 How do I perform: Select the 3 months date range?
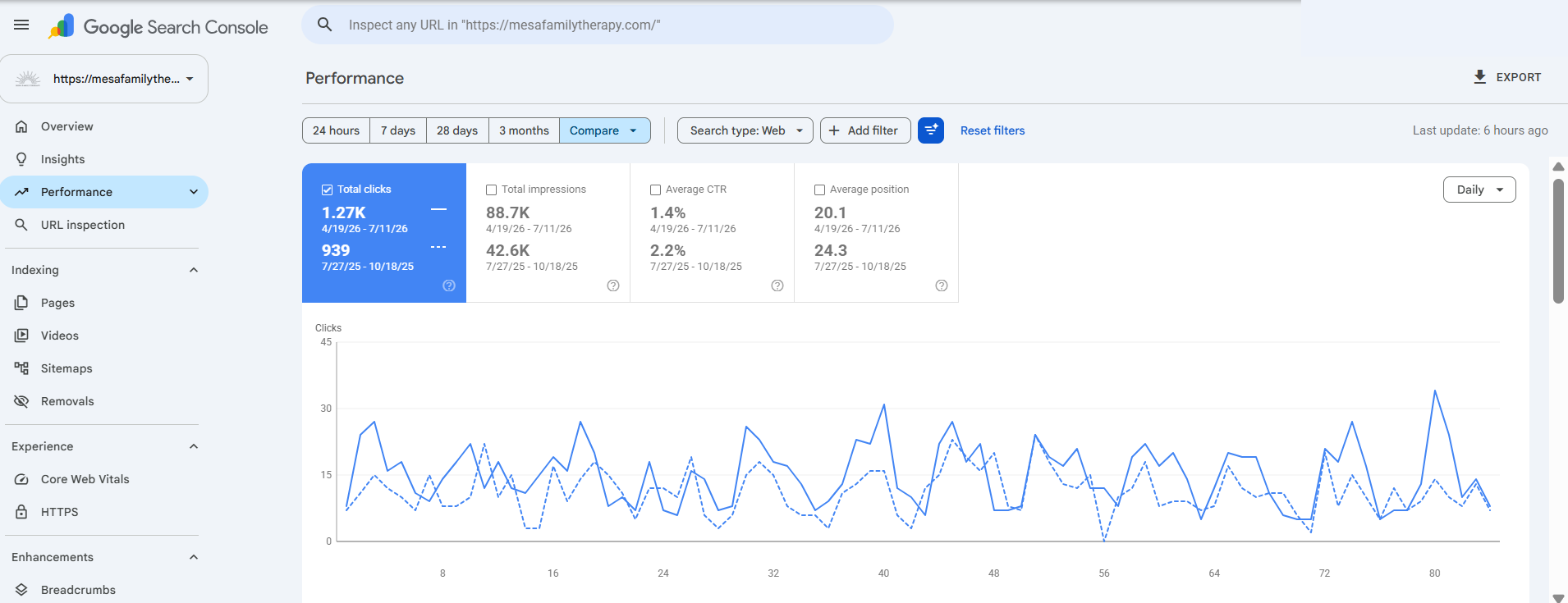click(x=524, y=130)
